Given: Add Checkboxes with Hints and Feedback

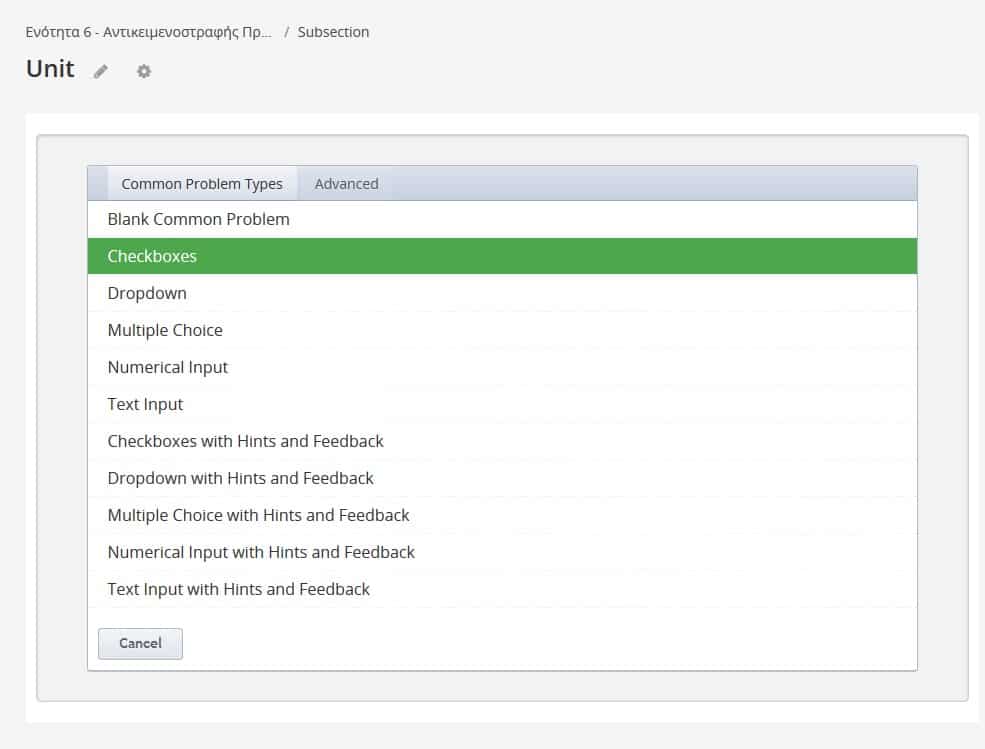Looking at the screenshot, I should point(502,442).
